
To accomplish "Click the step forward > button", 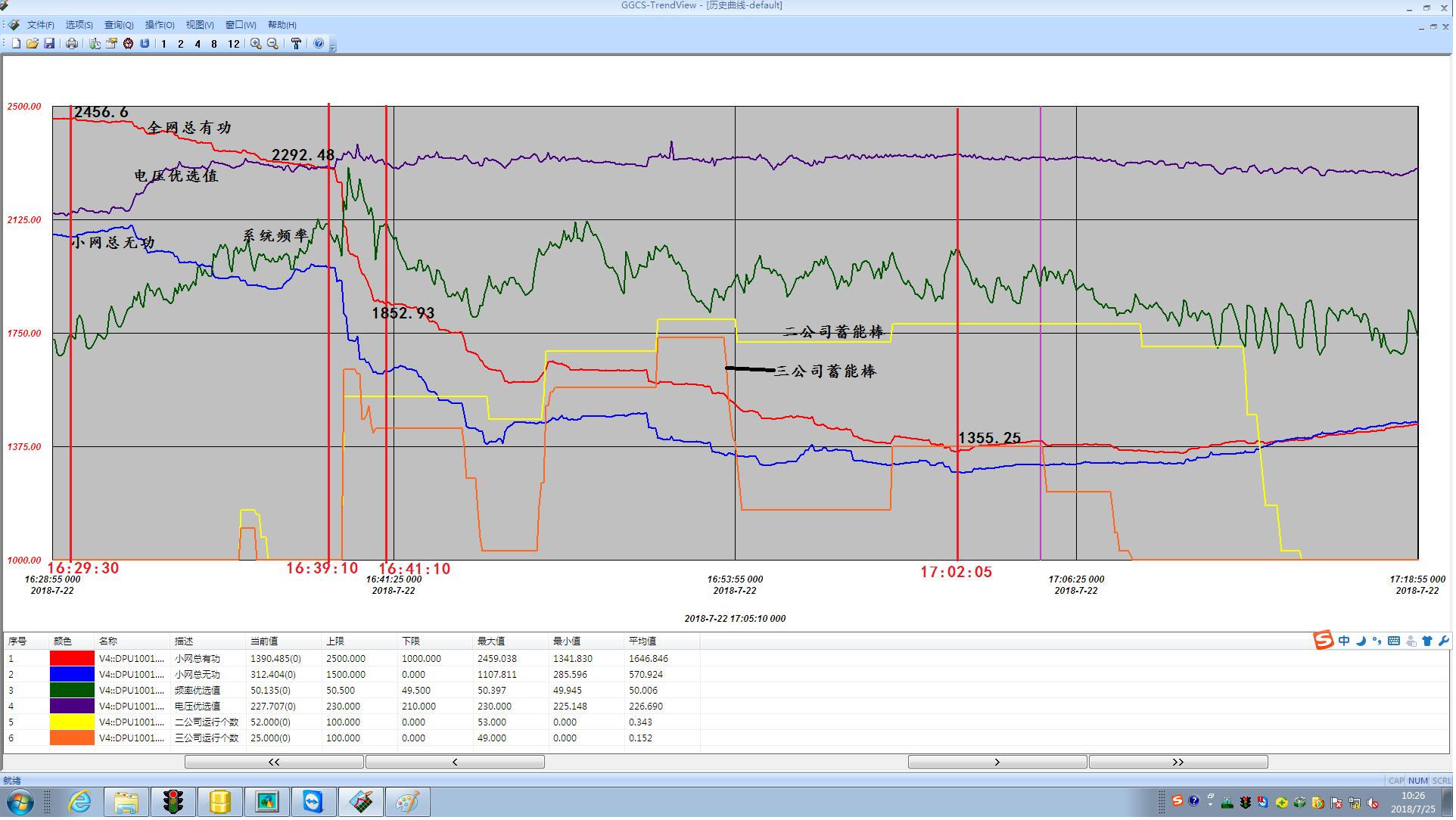I will tap(997, 762).
